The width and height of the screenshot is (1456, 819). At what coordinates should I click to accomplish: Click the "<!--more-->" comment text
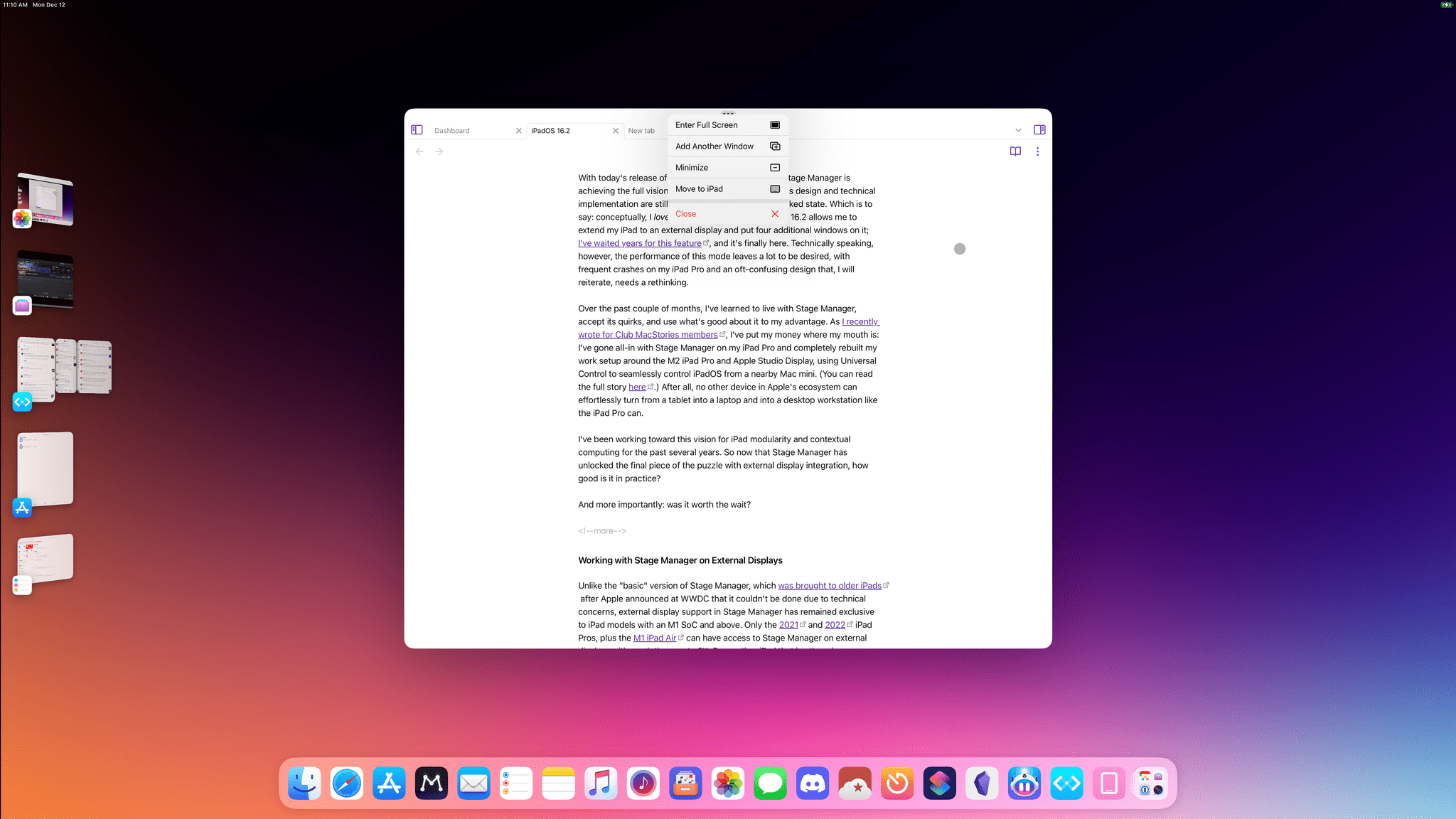(602, 531)
